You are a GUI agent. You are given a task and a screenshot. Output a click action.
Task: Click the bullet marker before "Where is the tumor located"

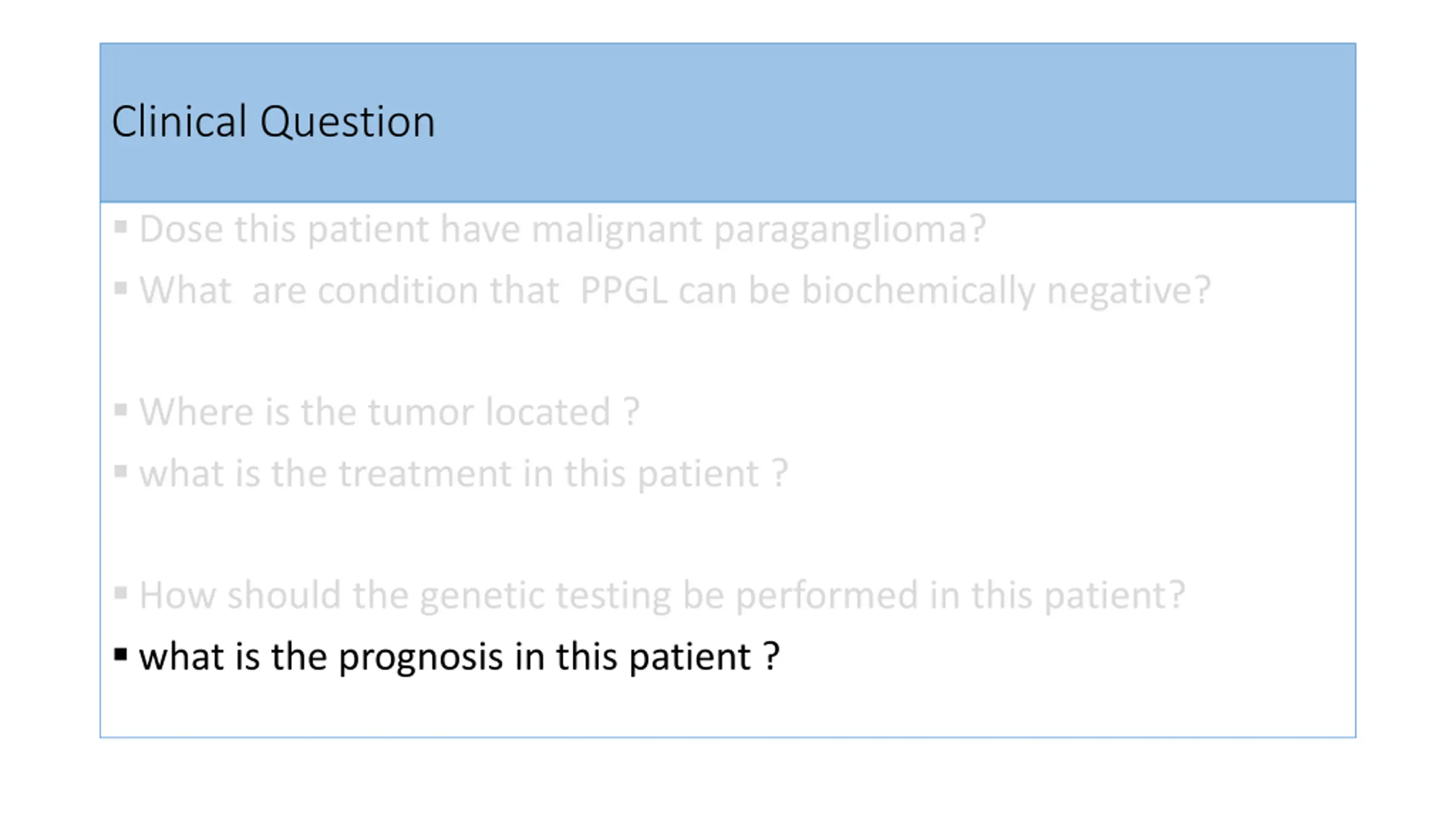click(x=120, y=409)
